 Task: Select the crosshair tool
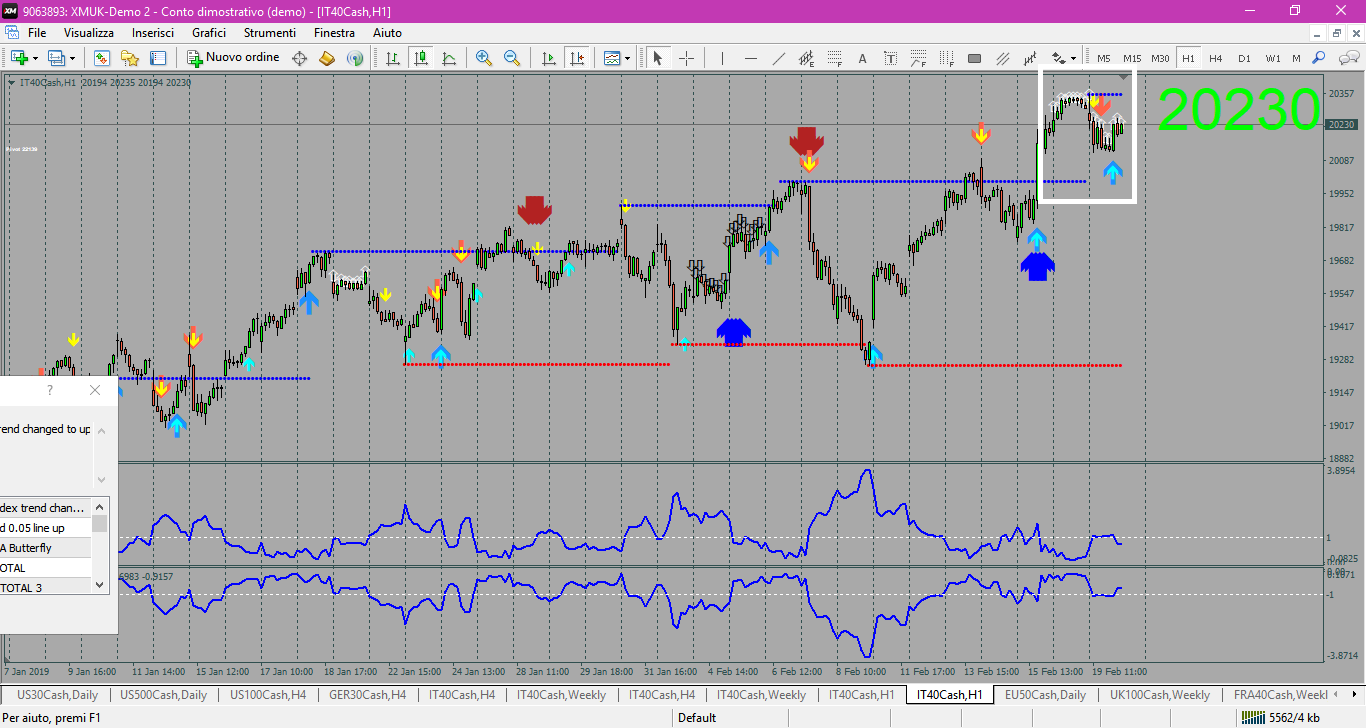[x=686, y=58]
